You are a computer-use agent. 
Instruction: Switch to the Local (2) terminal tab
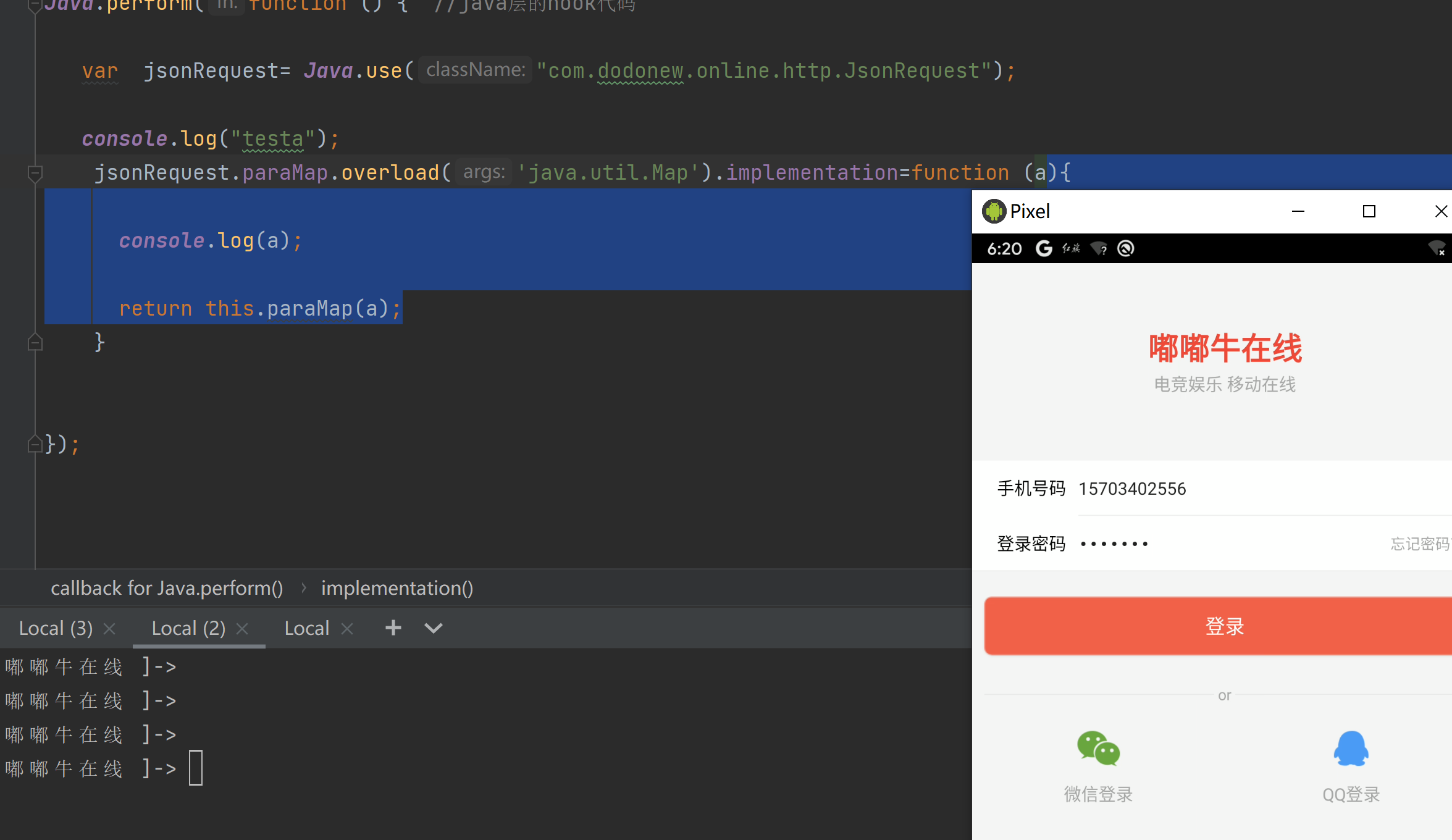(188, 628)
